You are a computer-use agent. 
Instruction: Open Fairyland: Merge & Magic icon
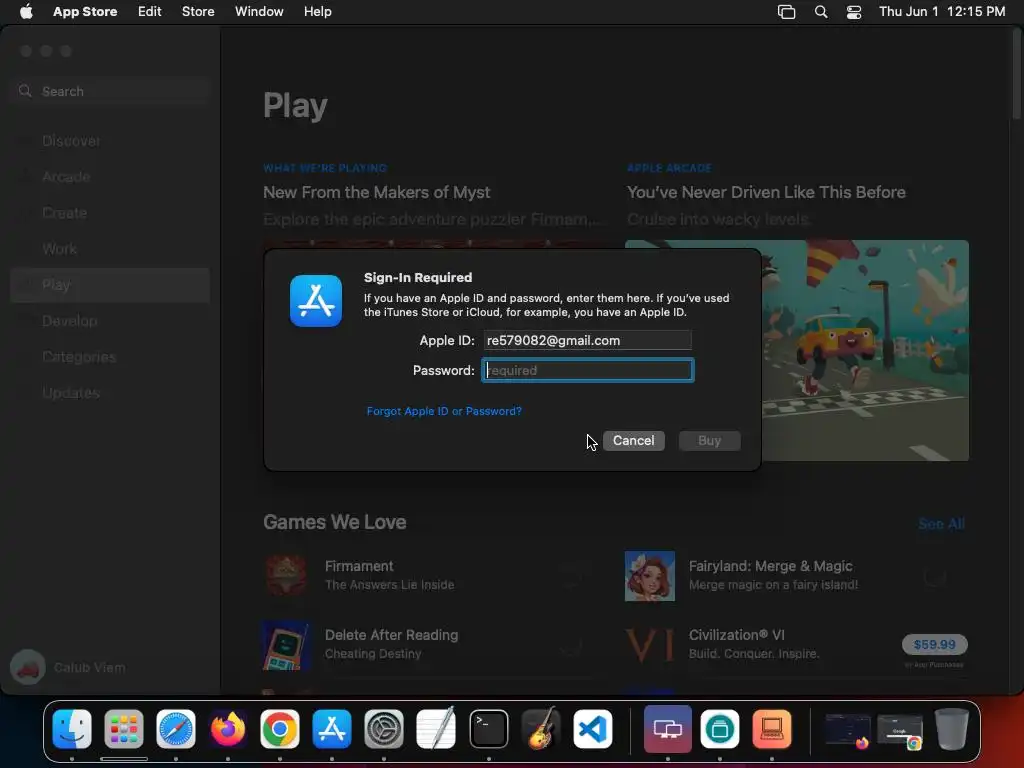pos(650,575)
